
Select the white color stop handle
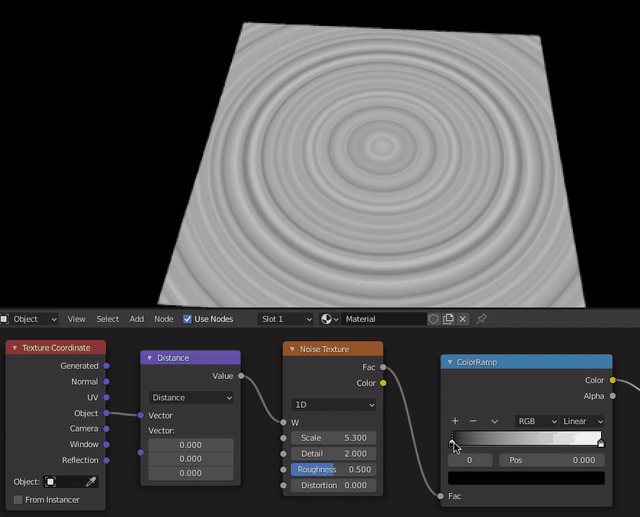pos(601,444)
